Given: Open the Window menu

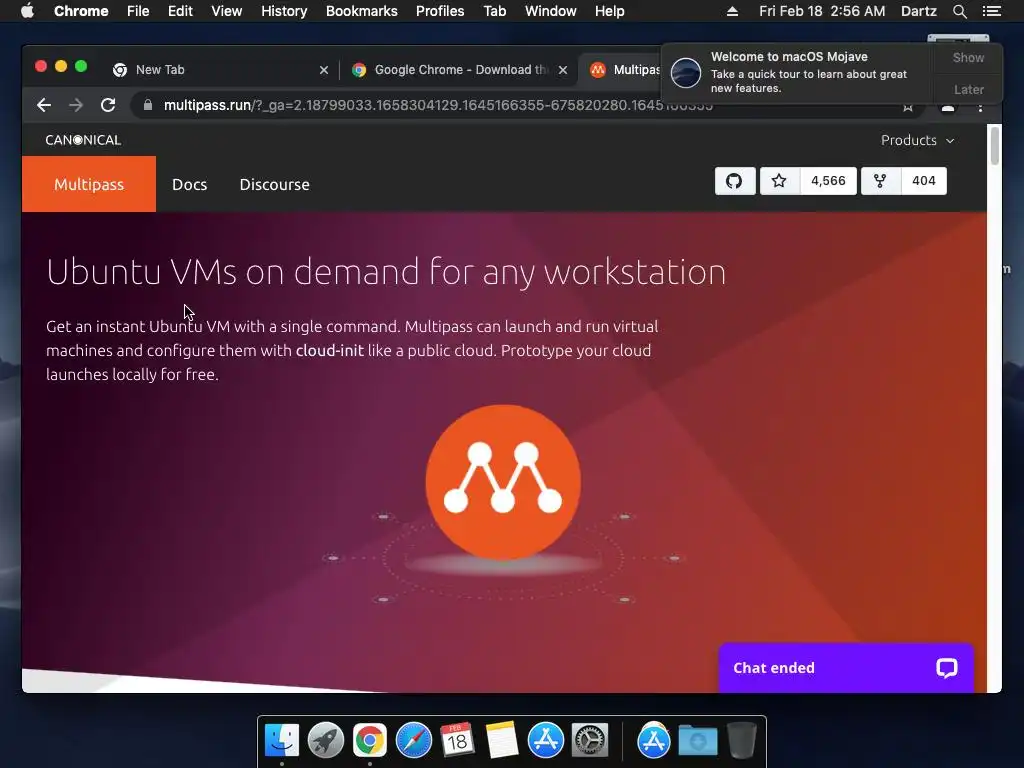Looking at the screenshot, I should click(551, 11).
